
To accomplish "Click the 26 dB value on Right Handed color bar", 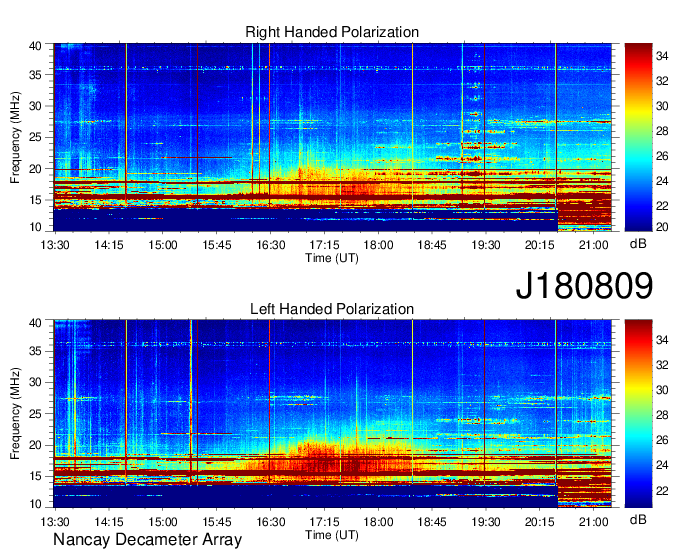I will [x=662, y=156].
